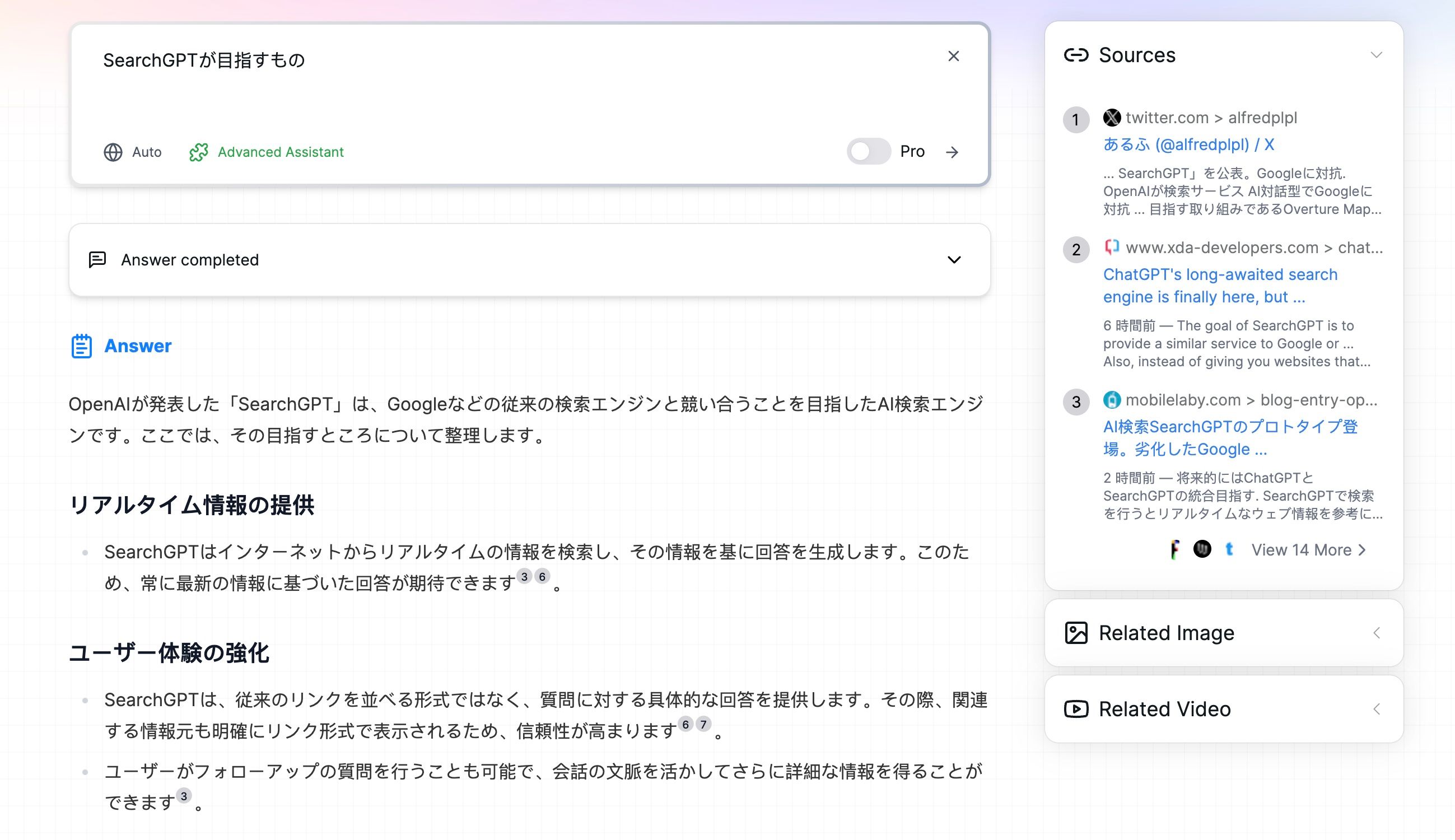The height and width of the screenshot is (840, 1455).
Task: Click the Related Image title text
Action: click(1166, 633)
